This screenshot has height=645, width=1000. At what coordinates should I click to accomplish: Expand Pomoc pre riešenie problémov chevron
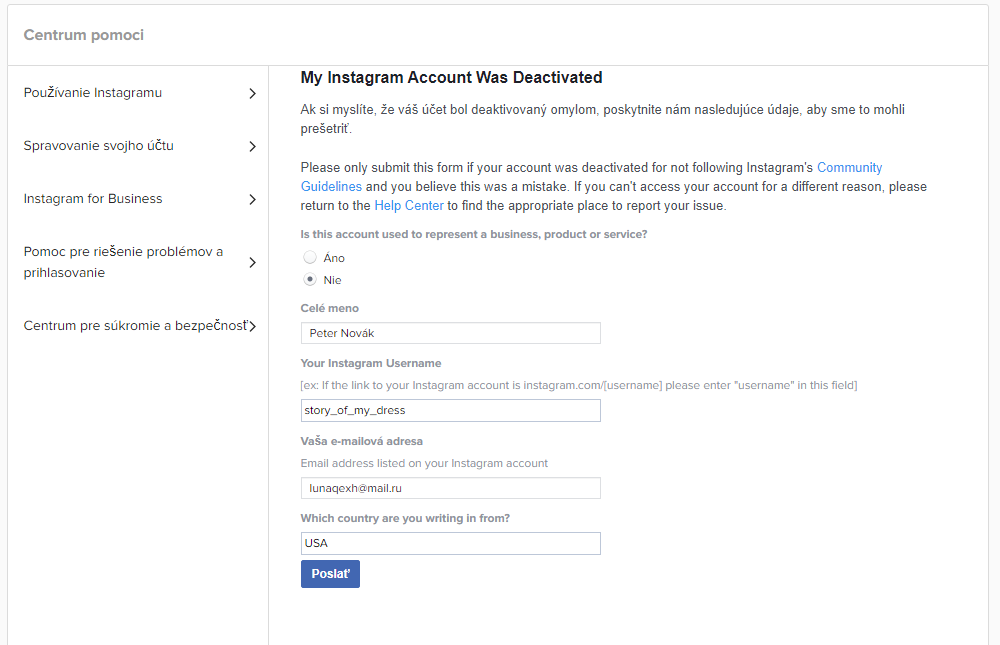point(253,262)
